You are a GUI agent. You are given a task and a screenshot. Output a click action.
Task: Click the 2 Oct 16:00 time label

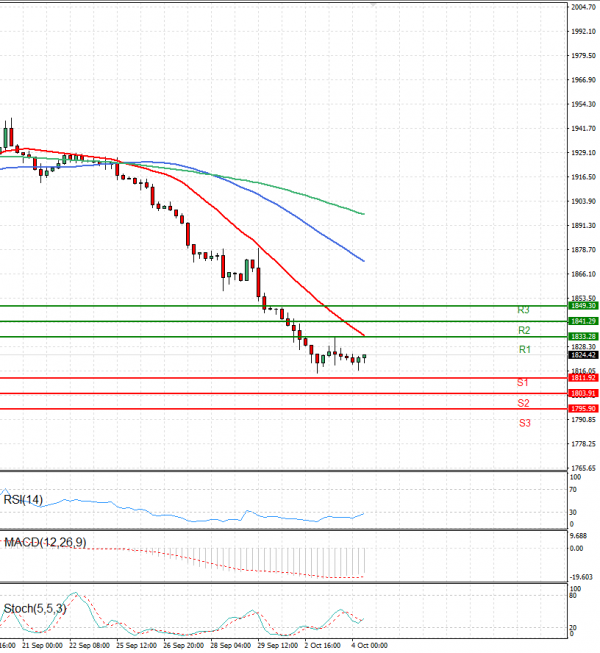pos(323,646)
